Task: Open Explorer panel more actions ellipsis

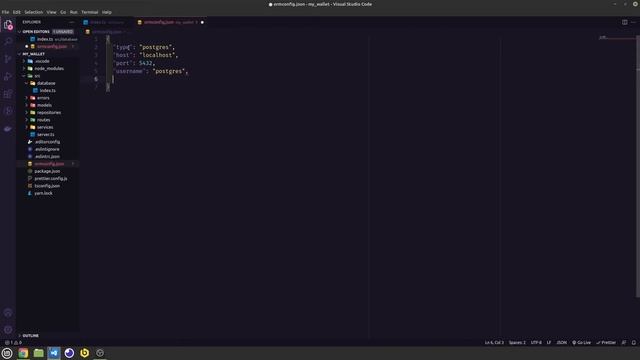Action: click(x=72, y=22)
